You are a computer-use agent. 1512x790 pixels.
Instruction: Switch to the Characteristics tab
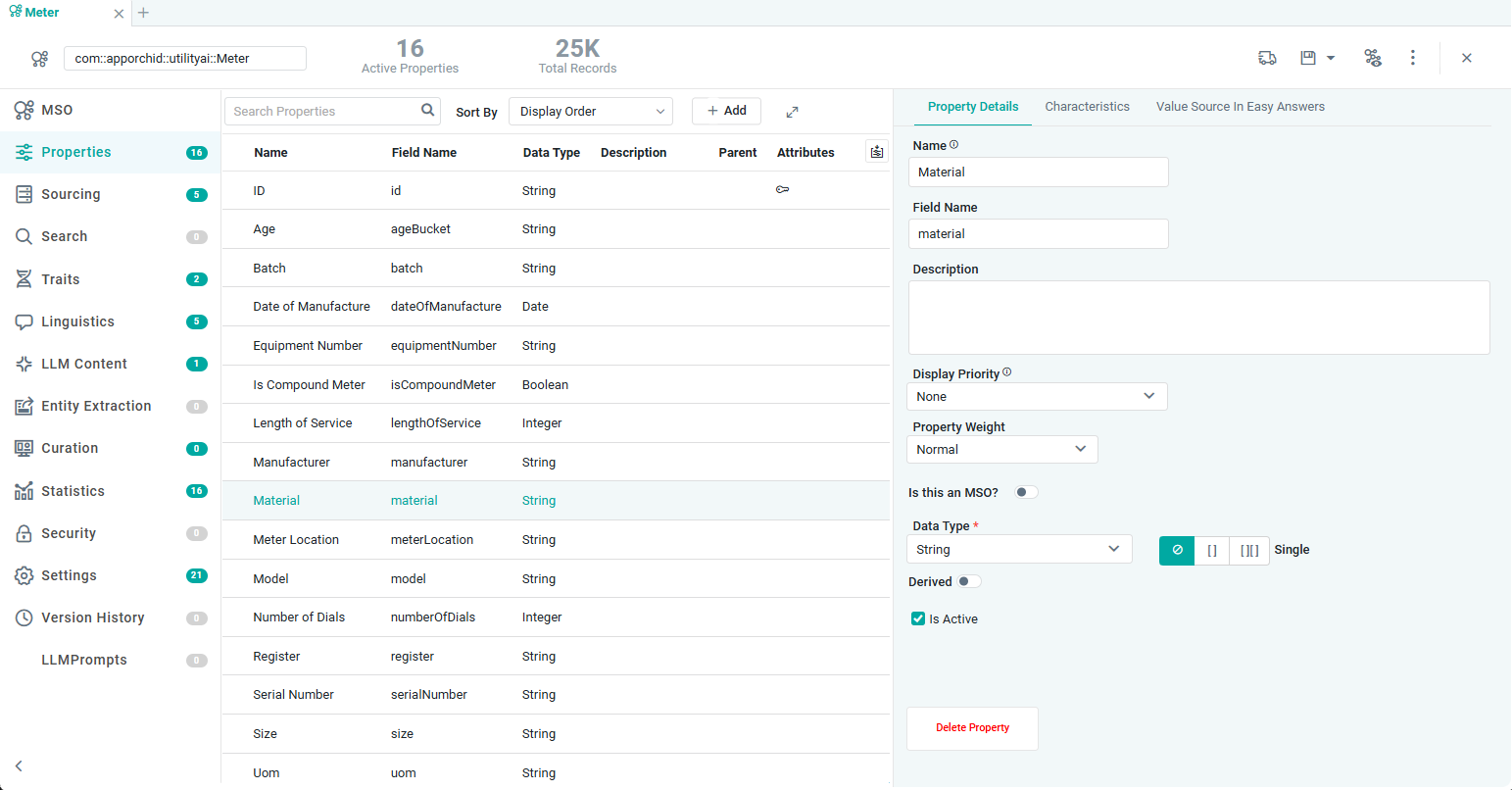point(1087,107)
